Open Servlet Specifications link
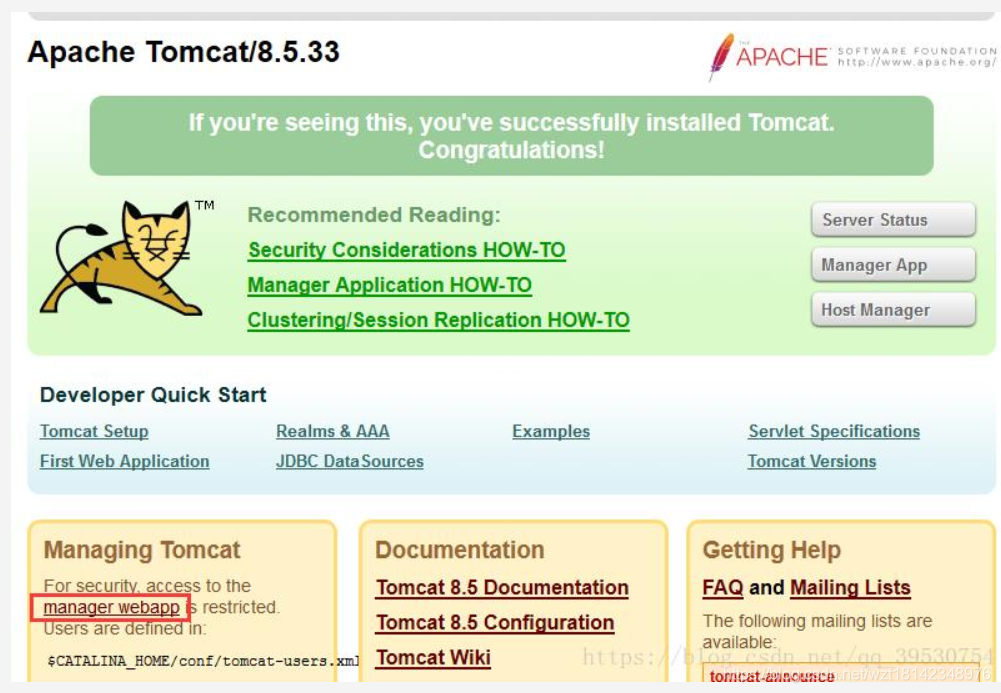 point(834,431)
